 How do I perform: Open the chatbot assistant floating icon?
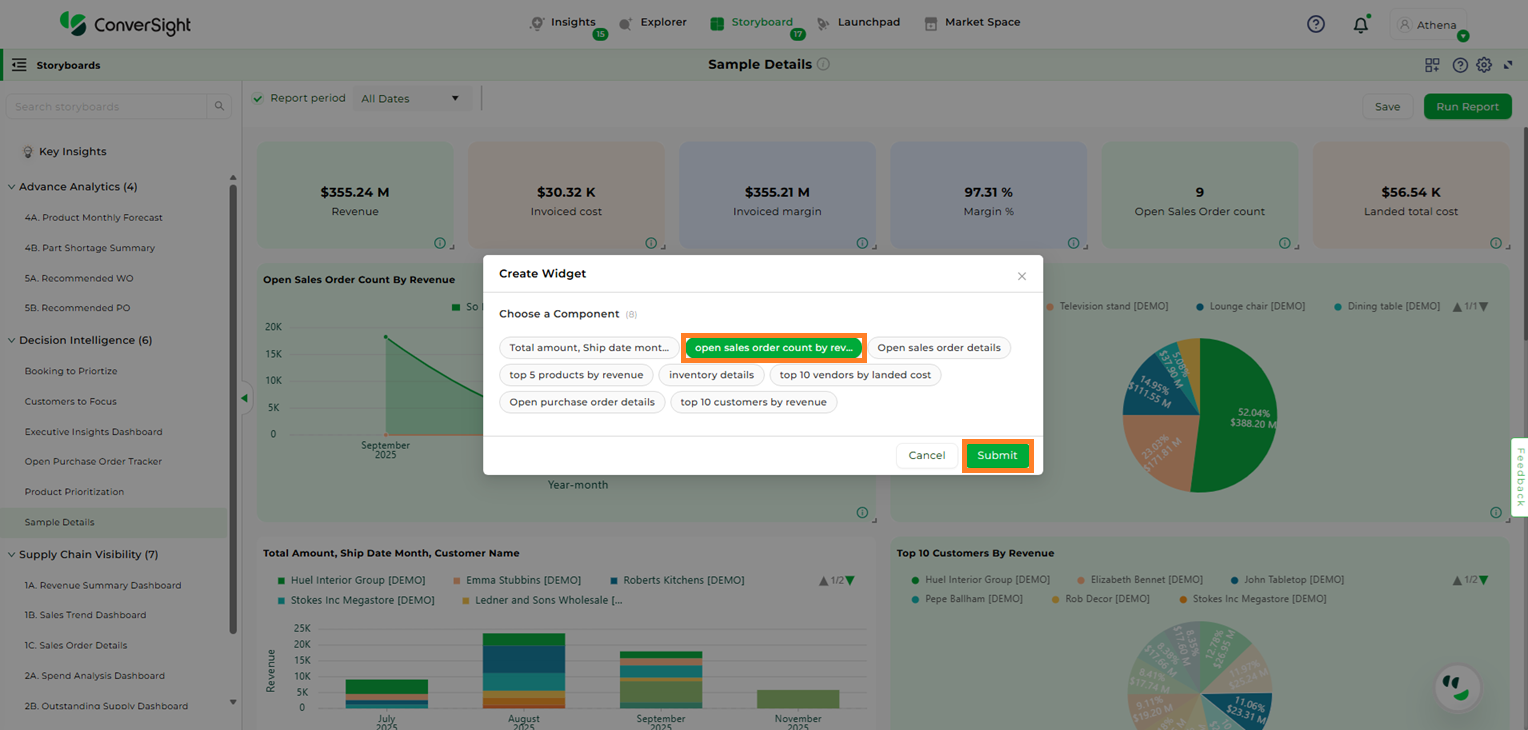point(1457,687)
